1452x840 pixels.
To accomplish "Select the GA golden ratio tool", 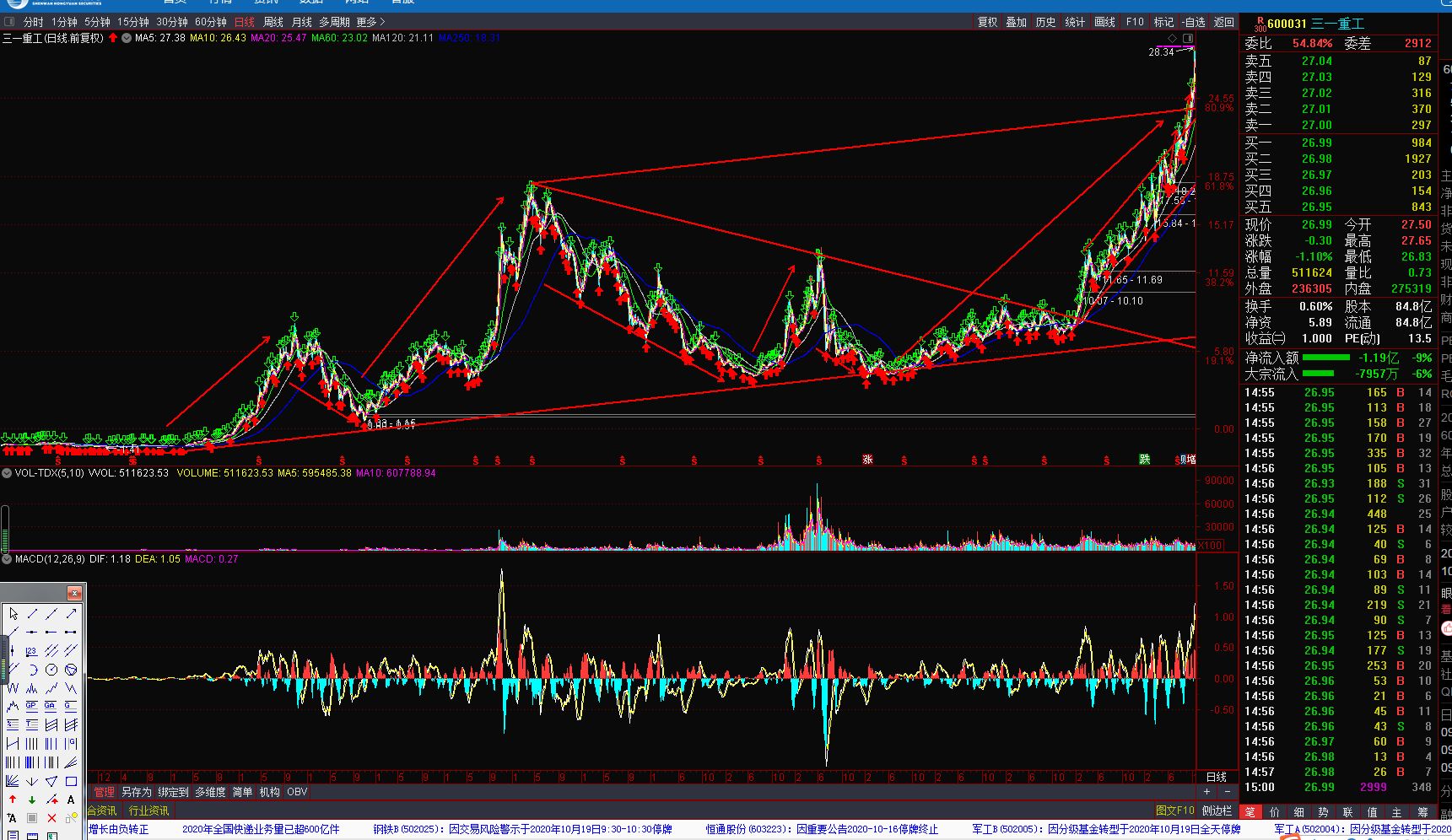I will click(x=51, y=706).
